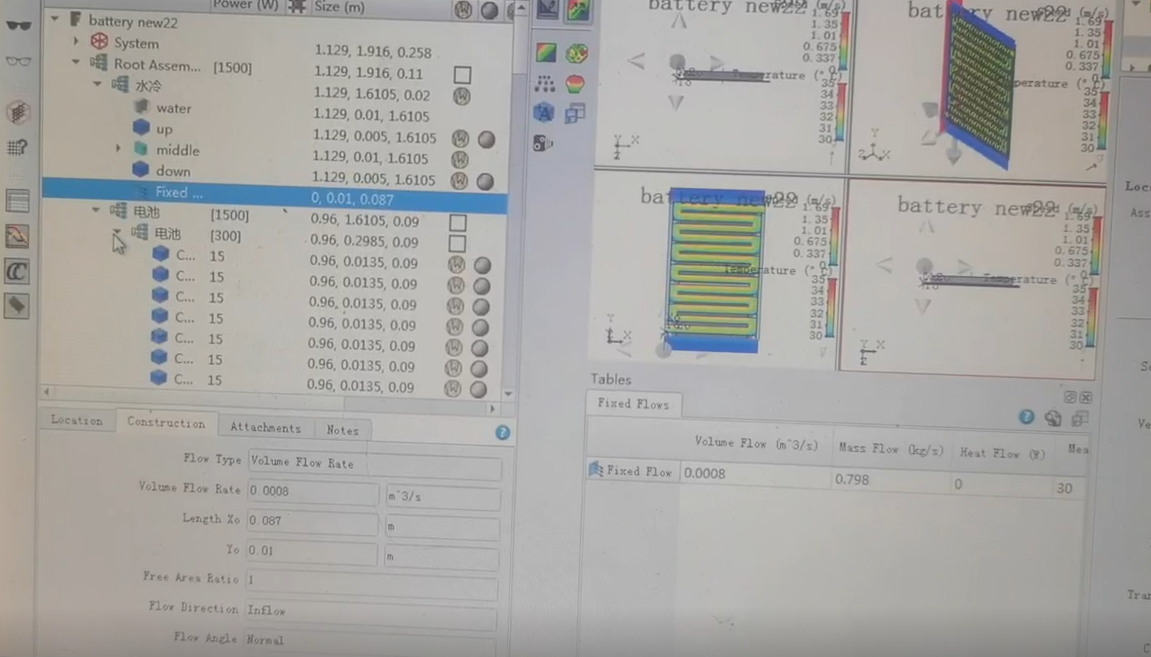Viewport: 1151px width, 657px height.
Task: Click the clear eyeglasses icon in left sidebar
Action: 18,61
